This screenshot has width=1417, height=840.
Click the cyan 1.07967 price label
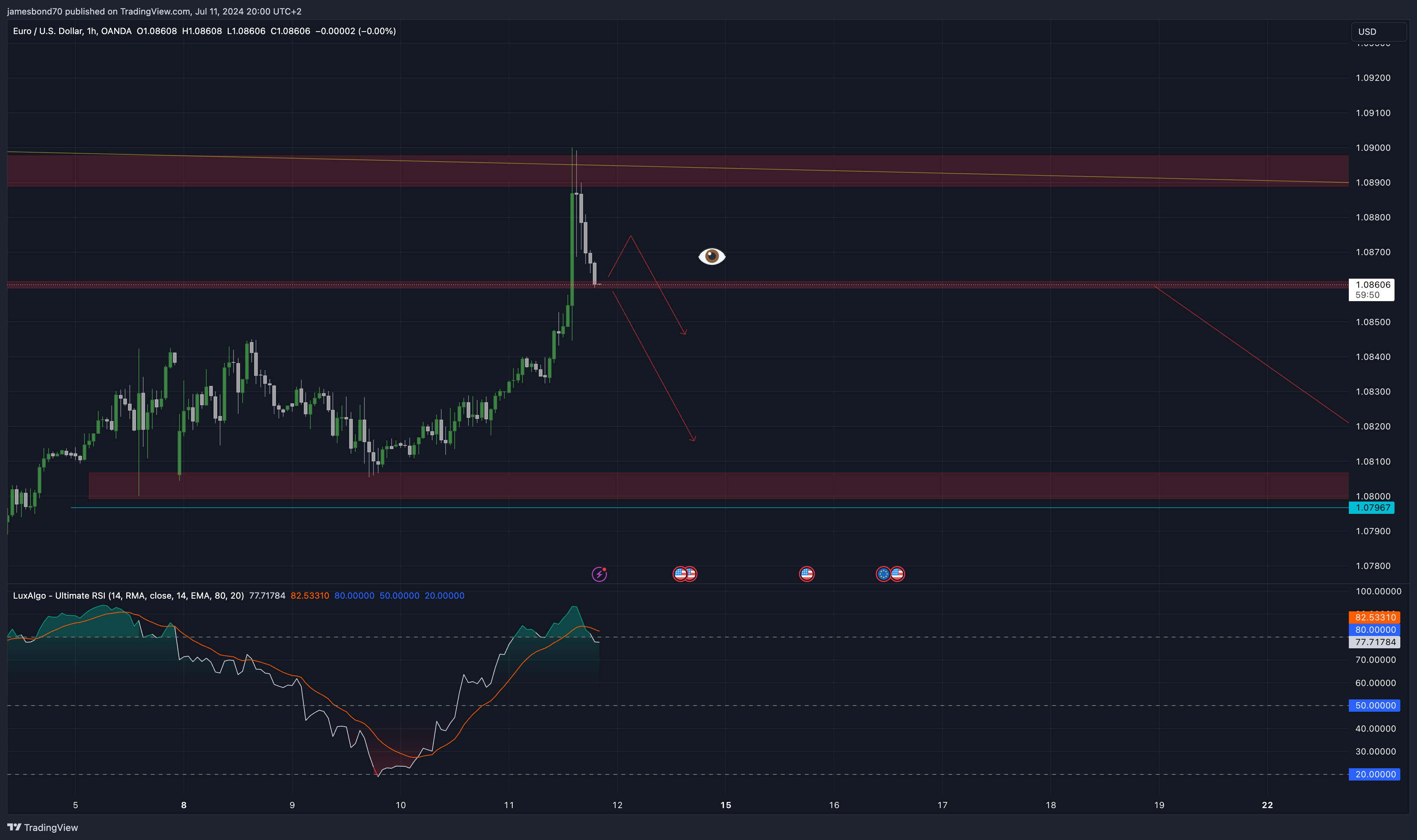pyautogui.click(x=1371, y=508)
